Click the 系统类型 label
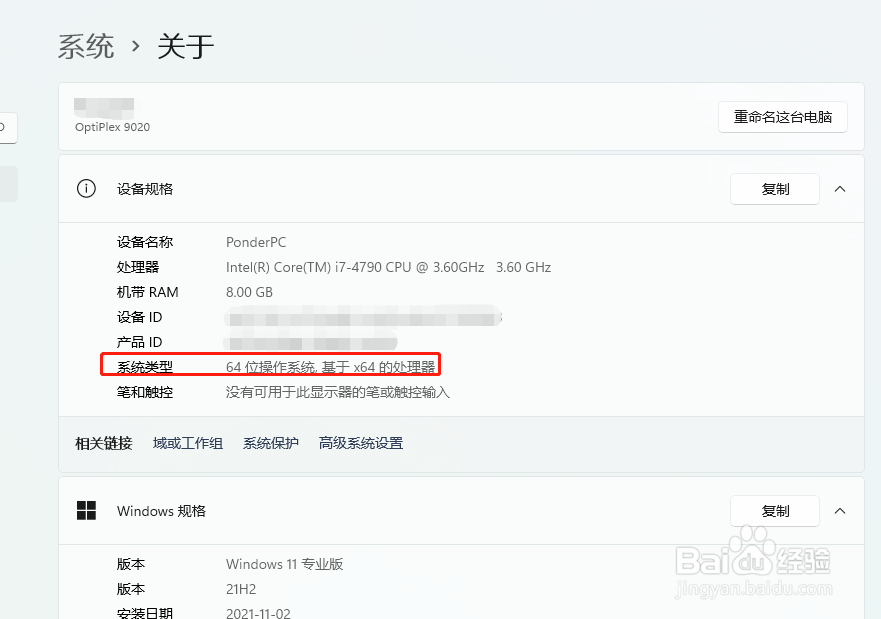The width and height of the screenshot is (881, 619). click(144, 367)
